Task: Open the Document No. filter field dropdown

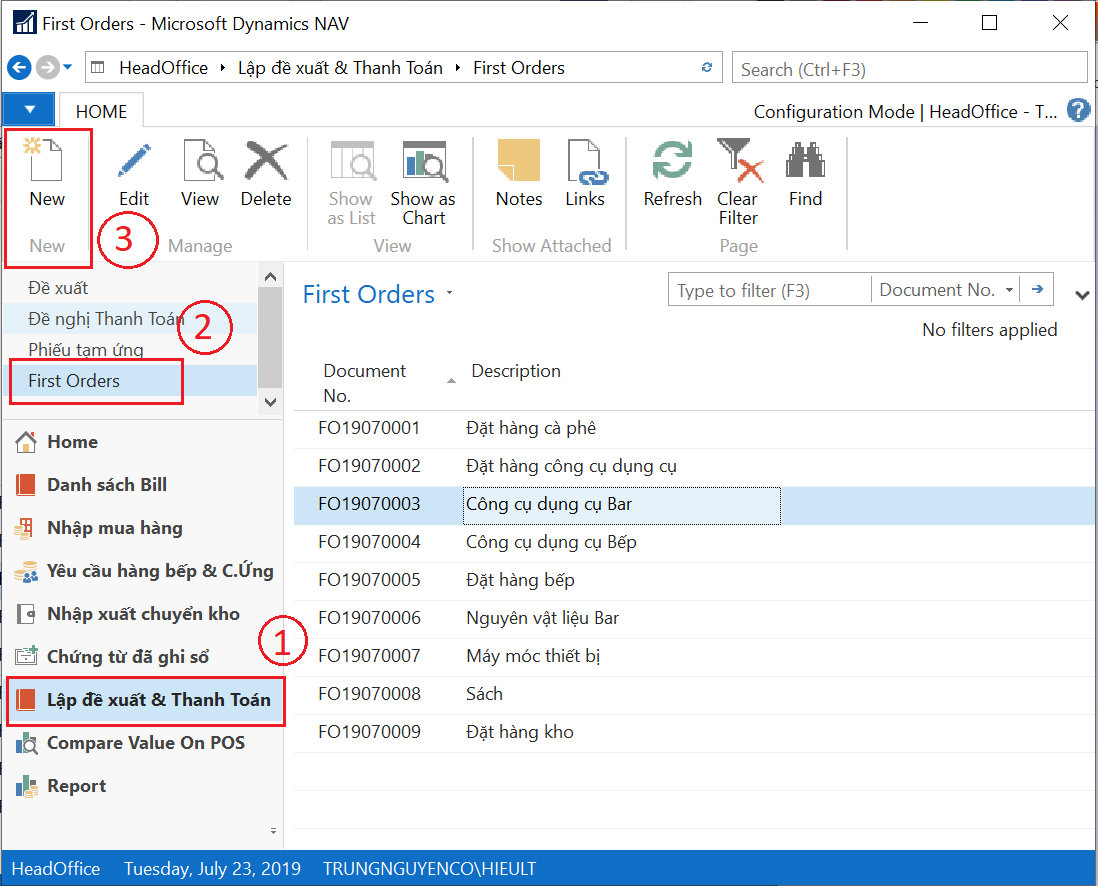Action: [x=1009, y=290]
